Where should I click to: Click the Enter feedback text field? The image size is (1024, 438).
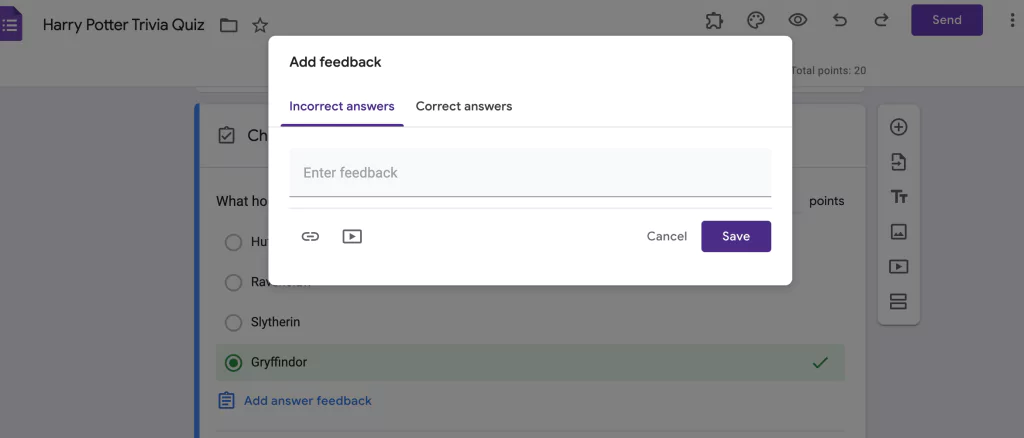[x=530, y=173]
